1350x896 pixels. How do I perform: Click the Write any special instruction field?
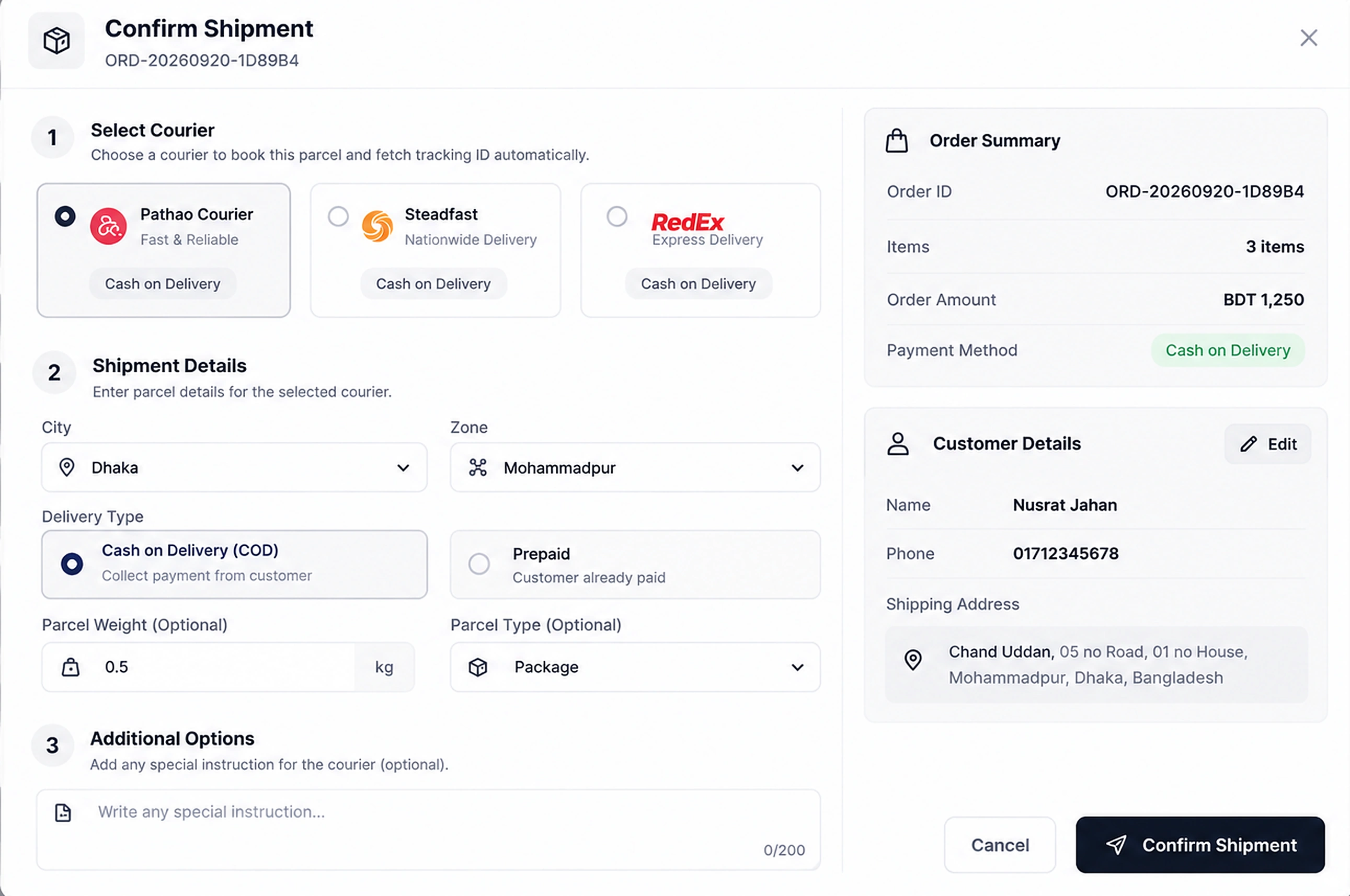point(429,830)
